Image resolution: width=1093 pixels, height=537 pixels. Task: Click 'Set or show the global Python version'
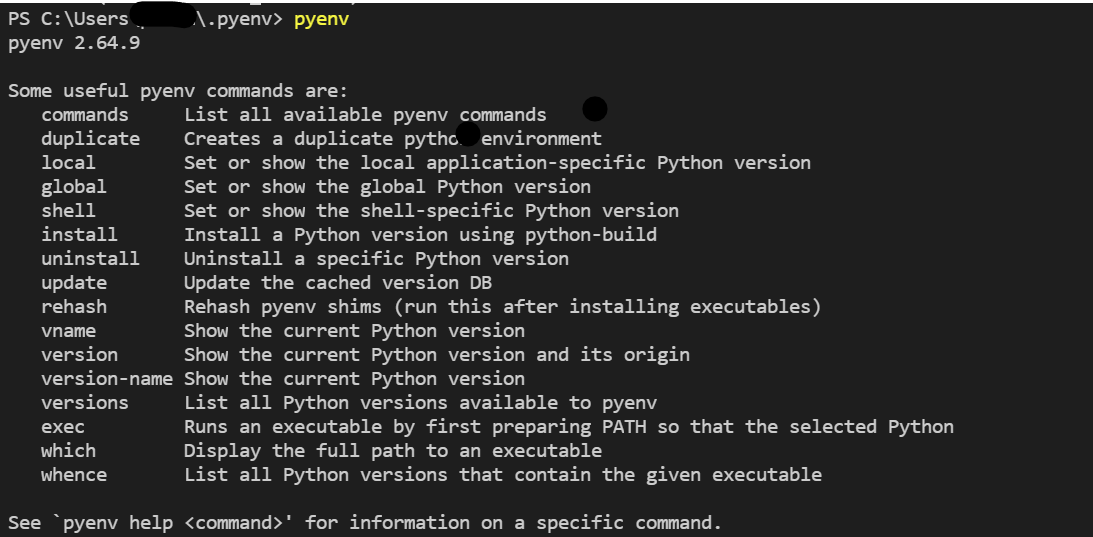click(388, 187)
